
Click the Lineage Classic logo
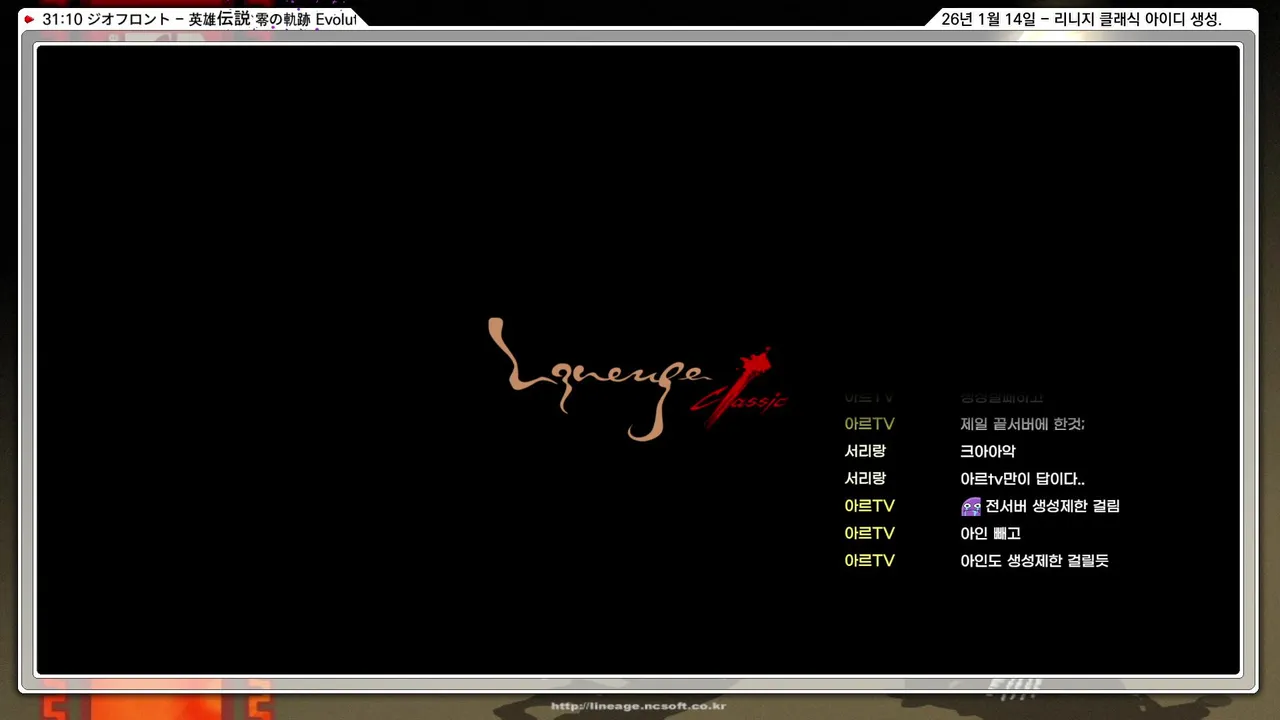638,379
